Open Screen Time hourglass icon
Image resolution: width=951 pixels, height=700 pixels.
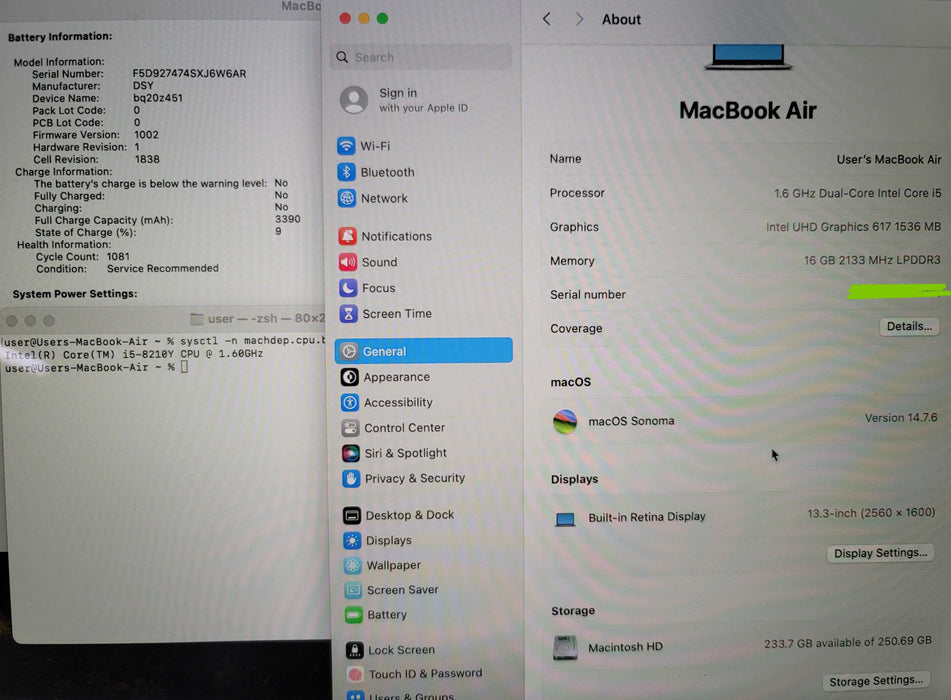(348, 314)
